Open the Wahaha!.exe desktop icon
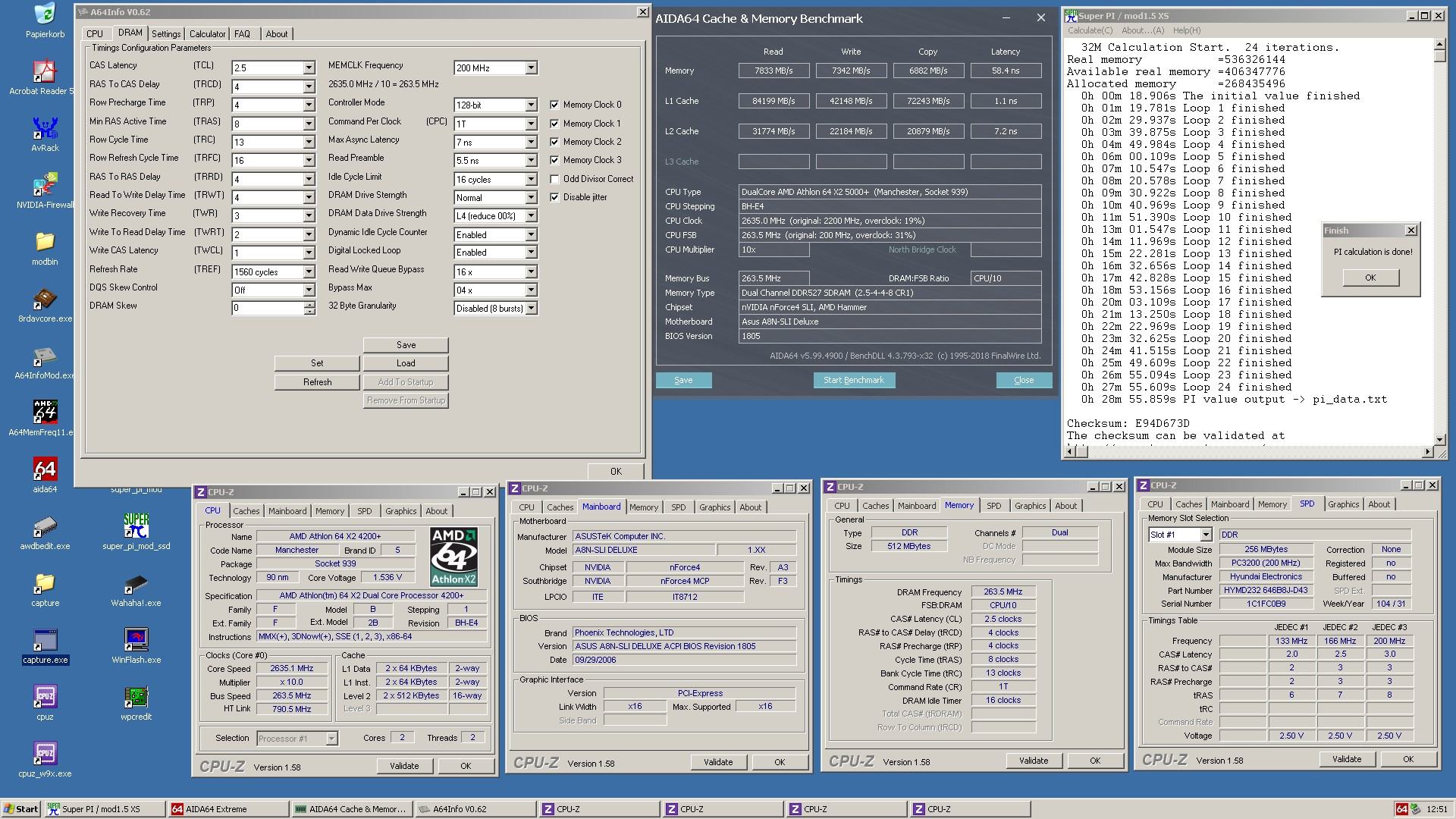Image resolution: width=1456 pixels, height=819 pixels. point(136,585)
